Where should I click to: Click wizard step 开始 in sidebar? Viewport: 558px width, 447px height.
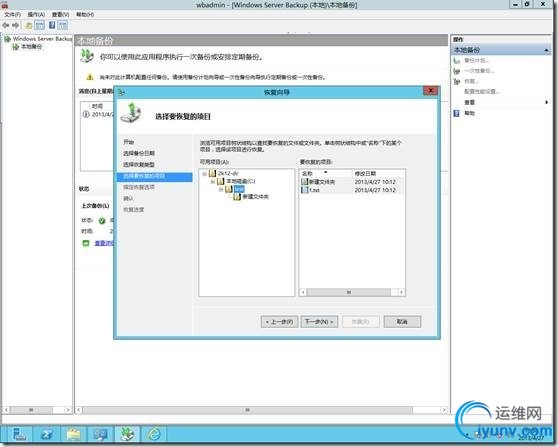point(128,142)
